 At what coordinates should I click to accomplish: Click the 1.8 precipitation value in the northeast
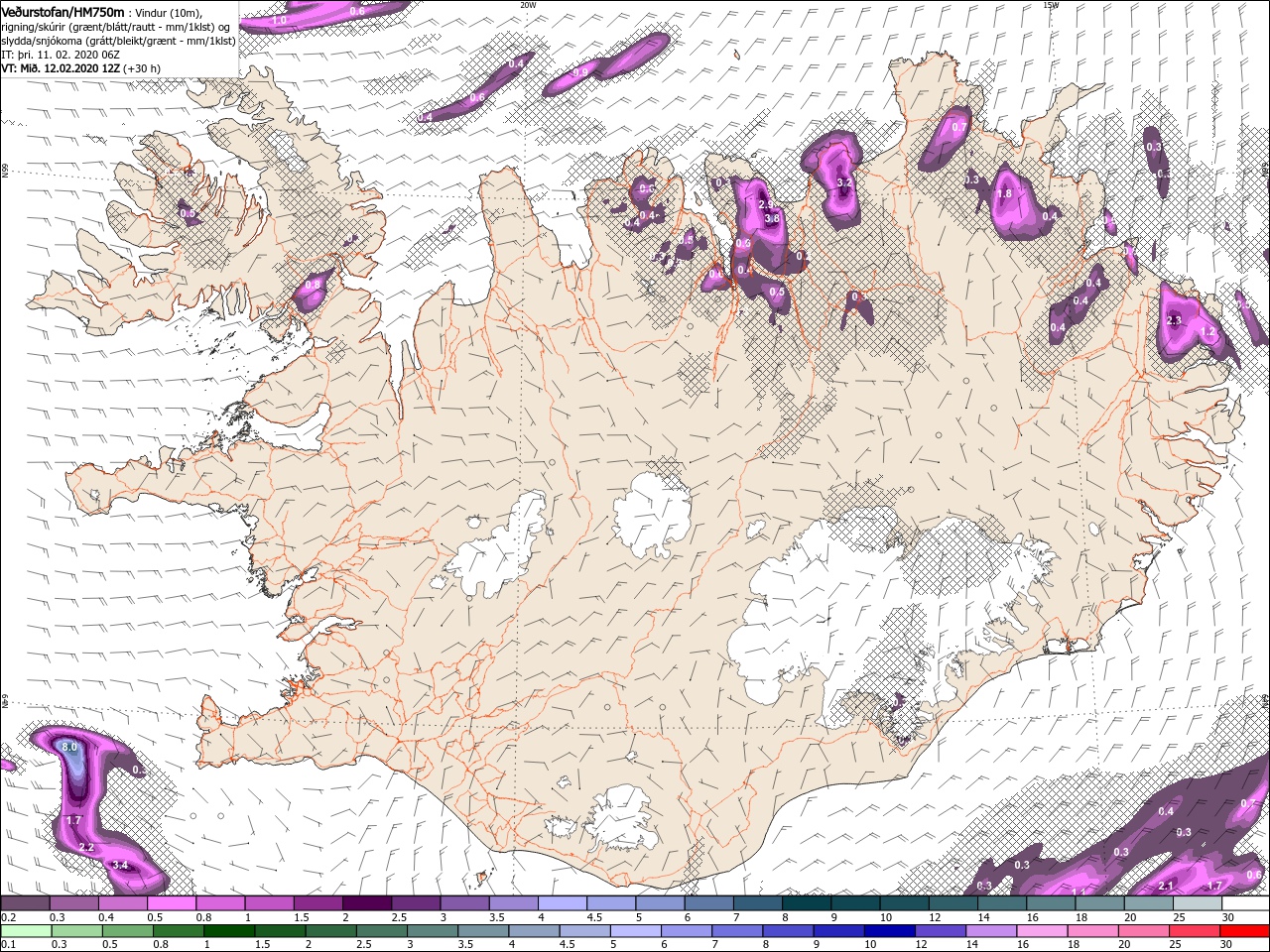1004,194
